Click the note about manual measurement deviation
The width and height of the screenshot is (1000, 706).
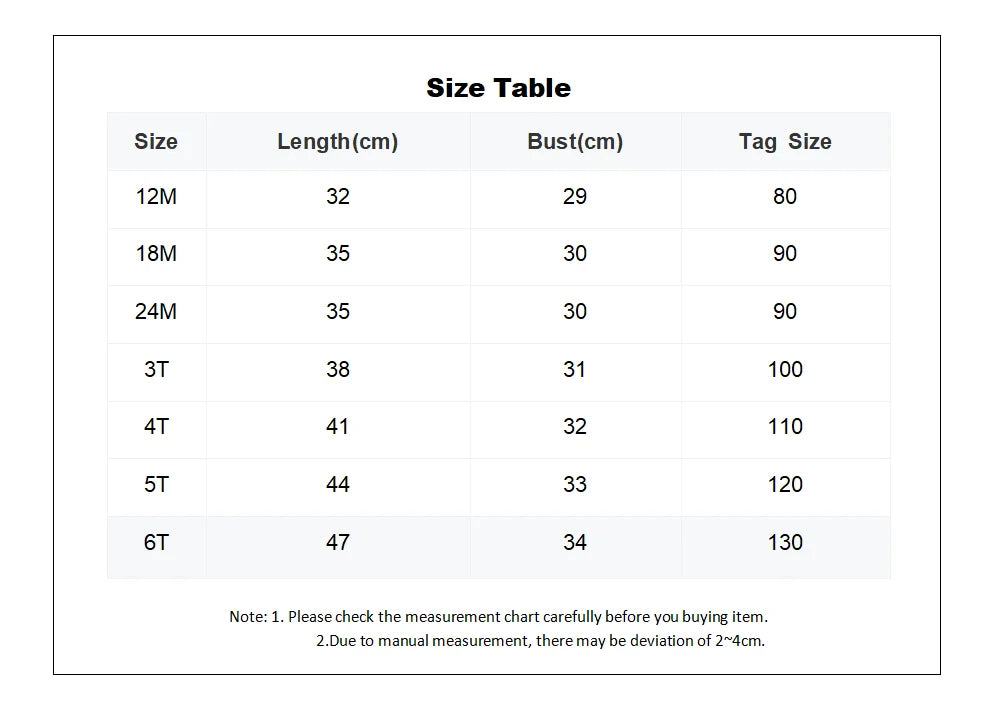tap(540, 640)
